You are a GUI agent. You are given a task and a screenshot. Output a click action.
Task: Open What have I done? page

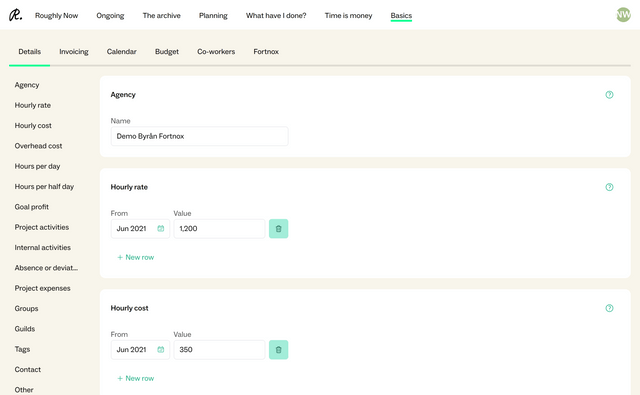coord(276,16)
